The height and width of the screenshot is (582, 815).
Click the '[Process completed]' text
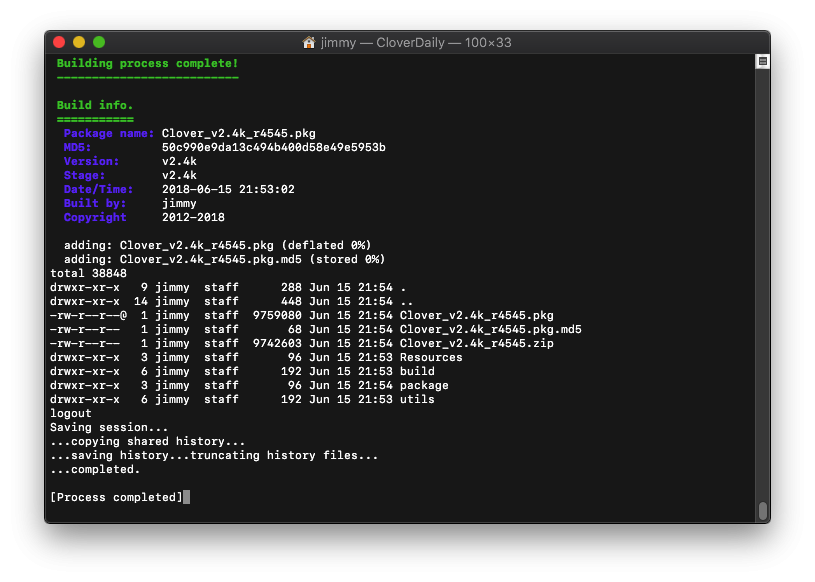(x=116, y=498)
